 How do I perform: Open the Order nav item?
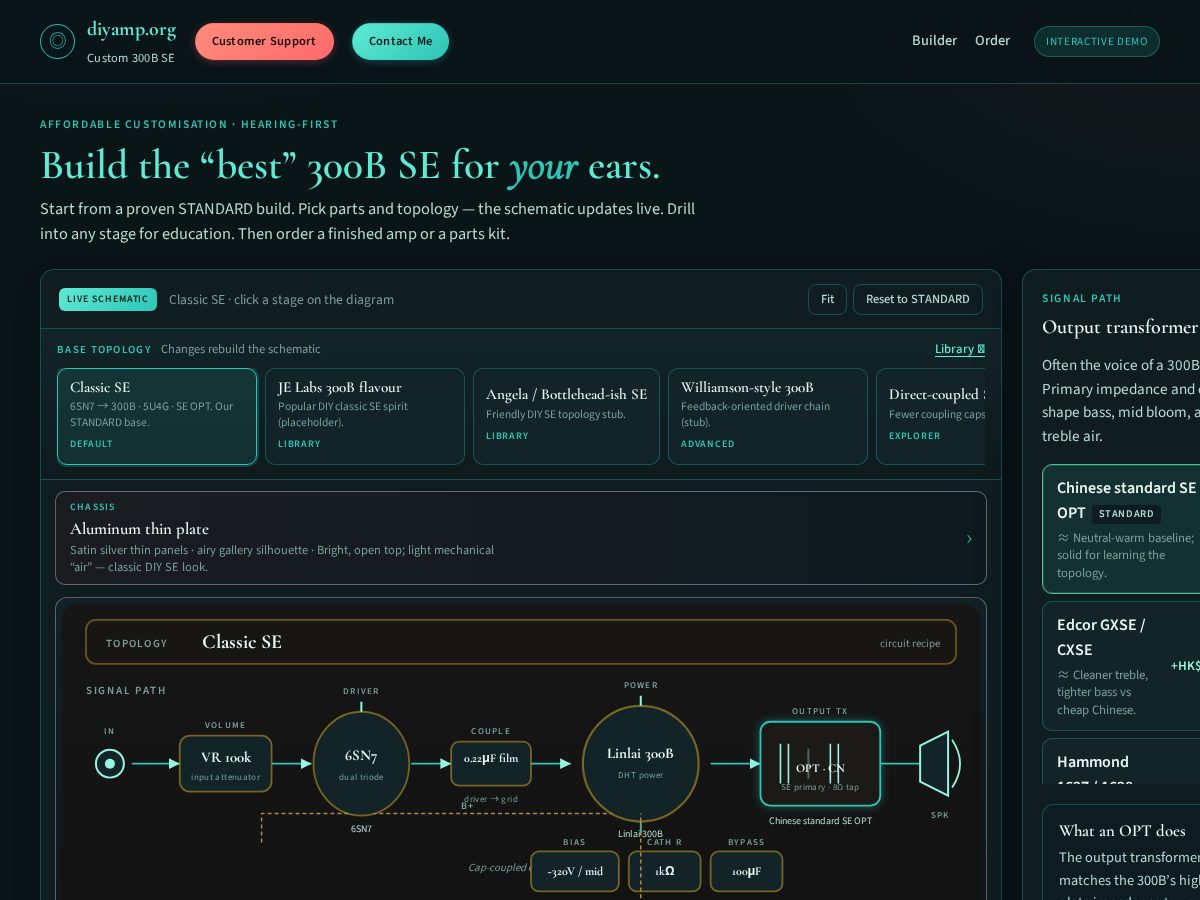tap(992, 41)
